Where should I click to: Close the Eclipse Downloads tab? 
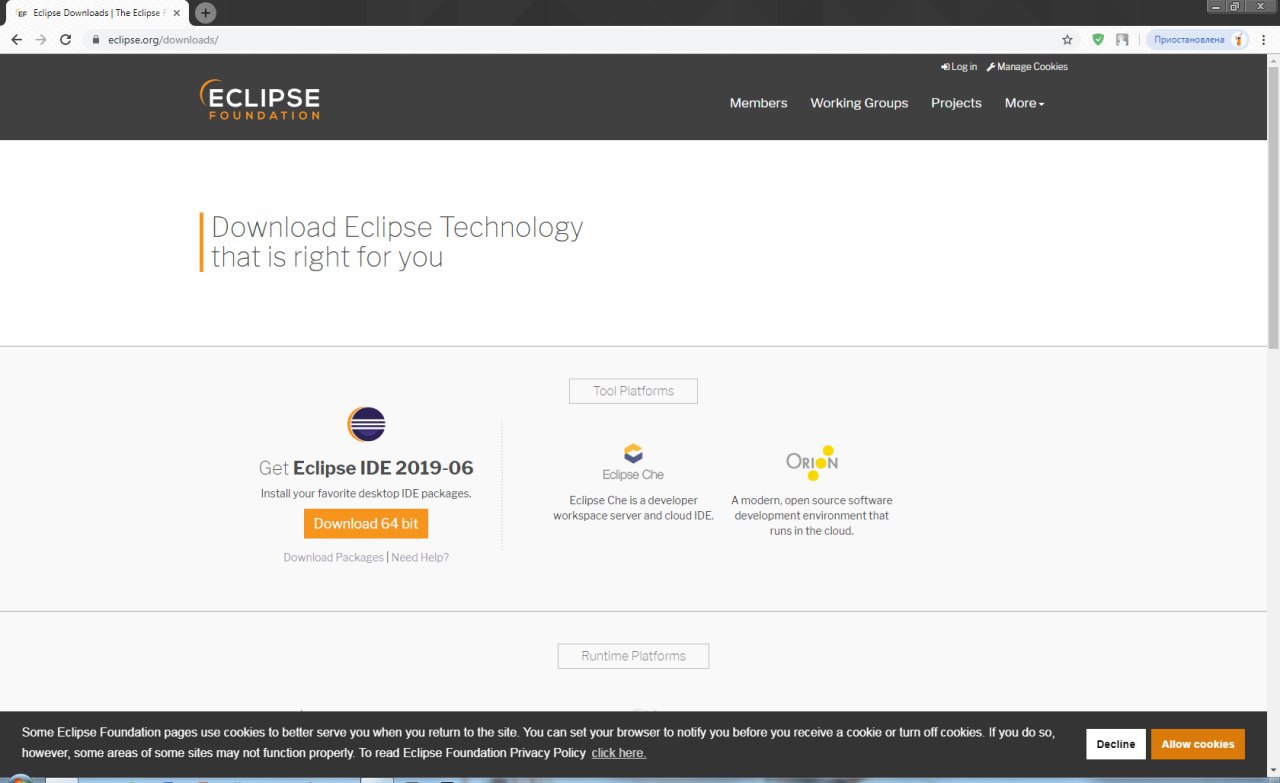point(177,13)
